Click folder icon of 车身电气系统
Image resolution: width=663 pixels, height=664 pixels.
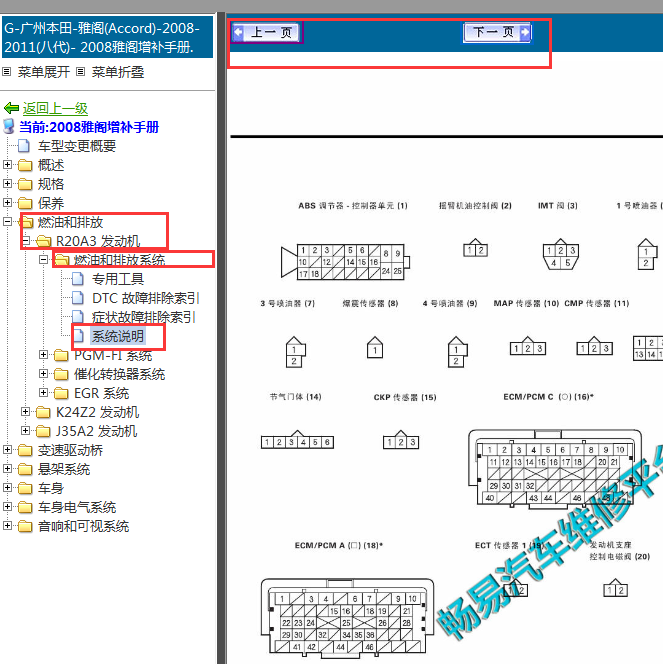[25, 507]
